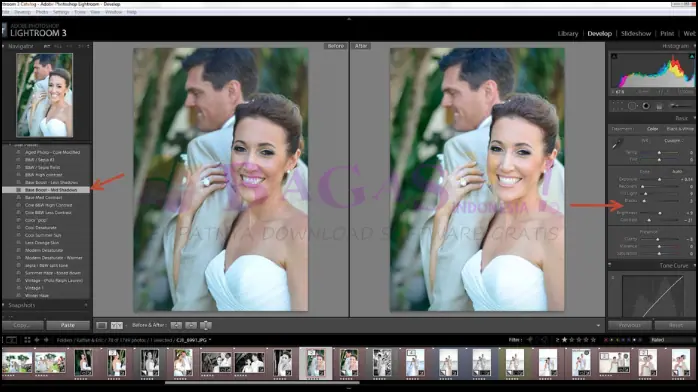This screenshot has width=698, height=392.
Task: Activate the Crop Overlay tool
Action: (x=617, y=106)
